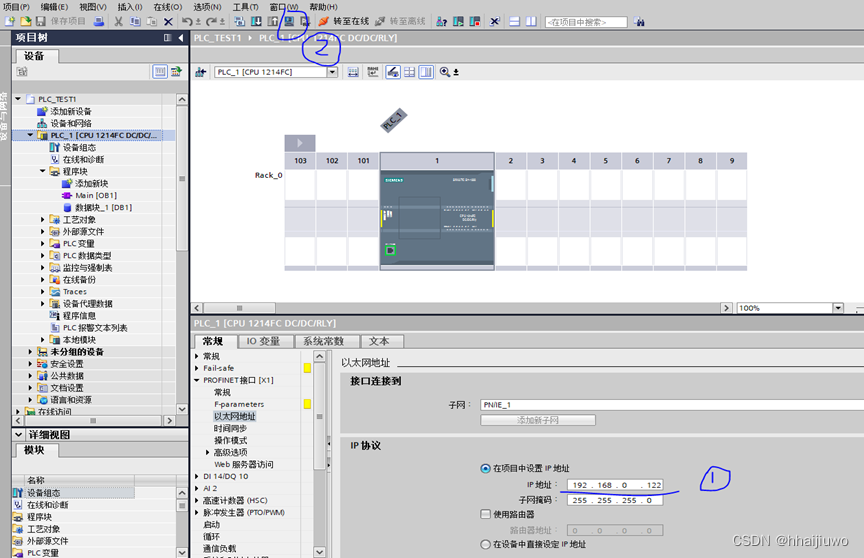The image size is (864, 558).
Task: Click the CPU module in rack slot 1
Action: (437, 219)
